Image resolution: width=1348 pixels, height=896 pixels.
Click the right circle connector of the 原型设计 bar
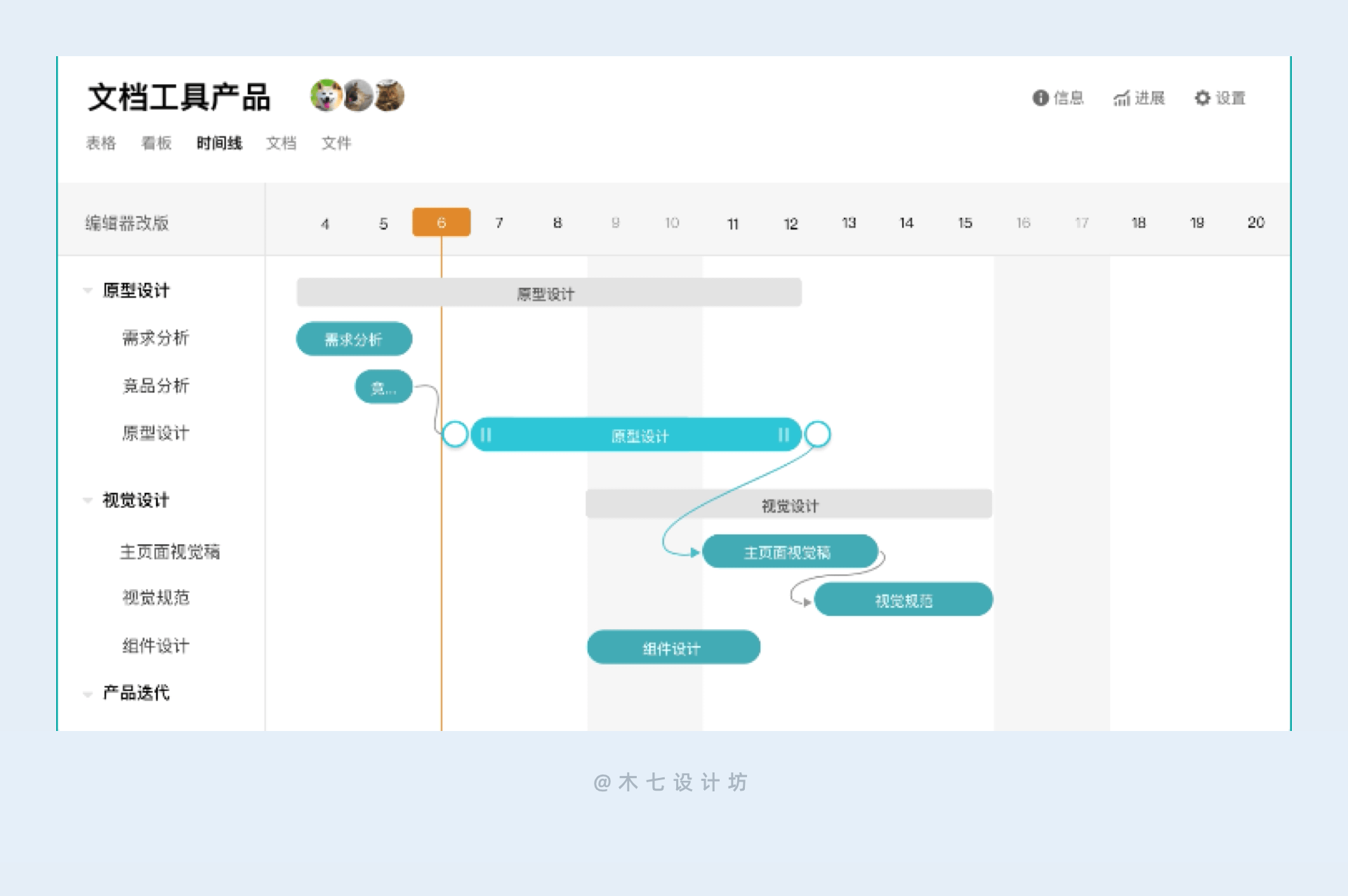click(817, 434)
